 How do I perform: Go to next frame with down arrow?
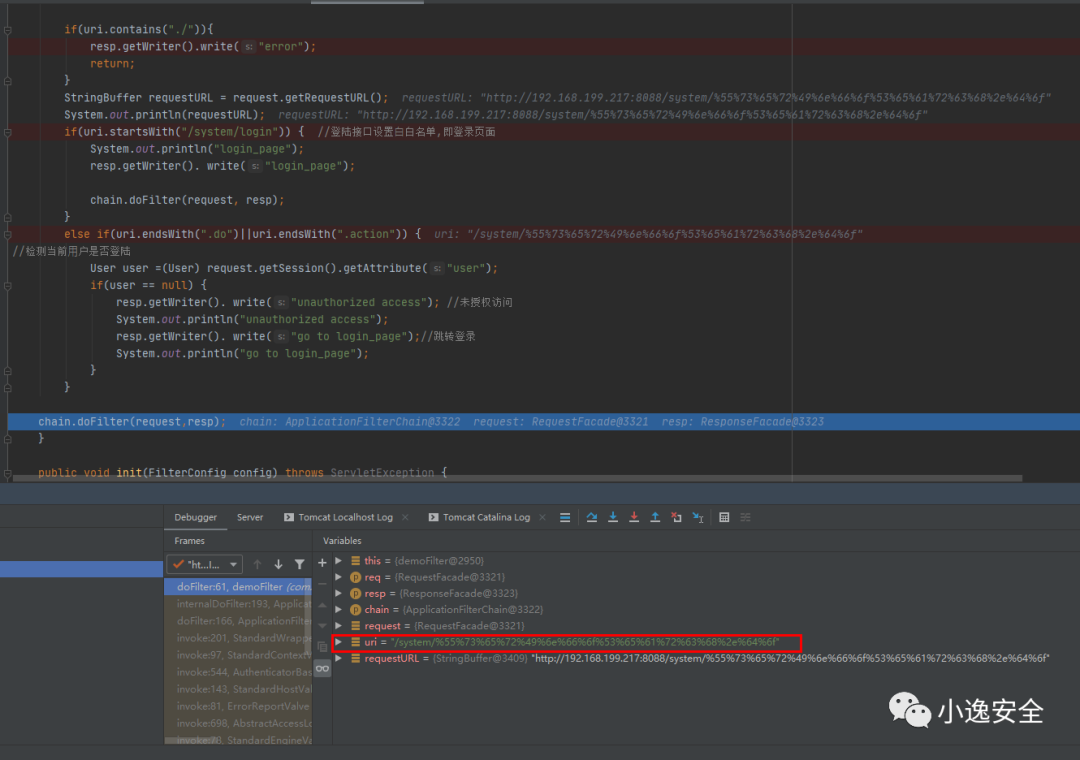pos(278,564)
